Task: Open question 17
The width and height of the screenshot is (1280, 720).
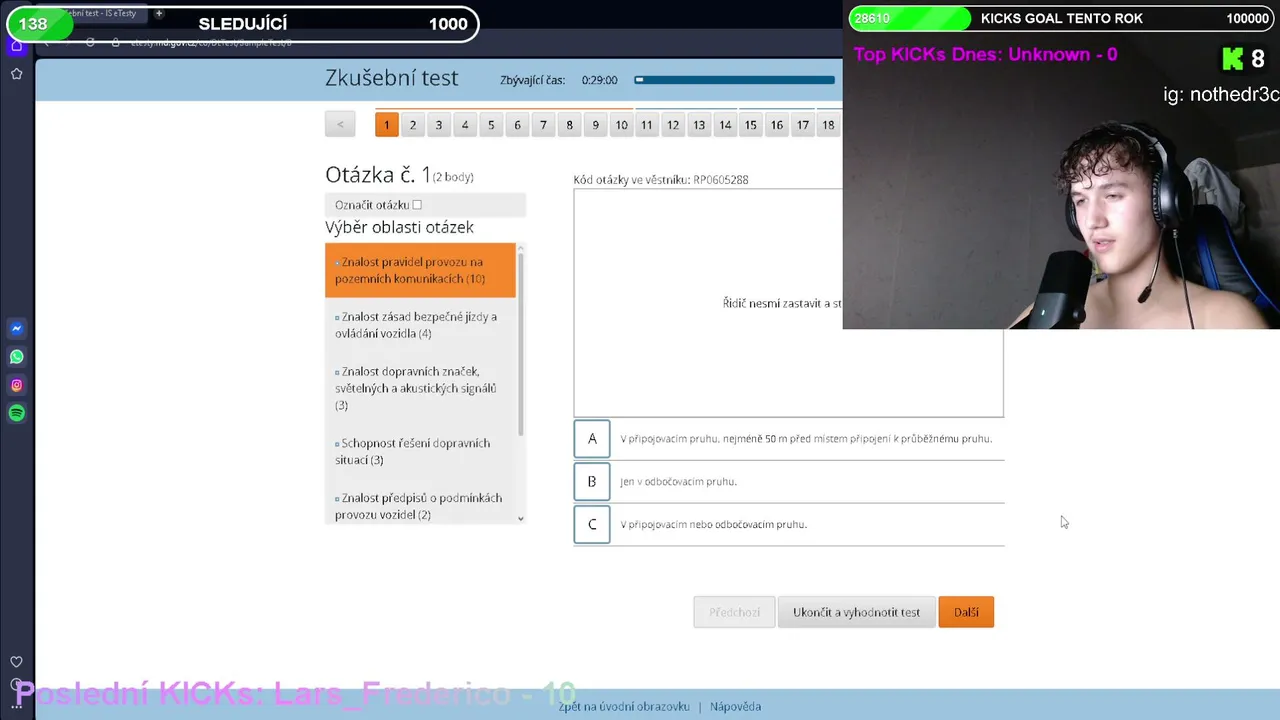Action: pos(803,125)
